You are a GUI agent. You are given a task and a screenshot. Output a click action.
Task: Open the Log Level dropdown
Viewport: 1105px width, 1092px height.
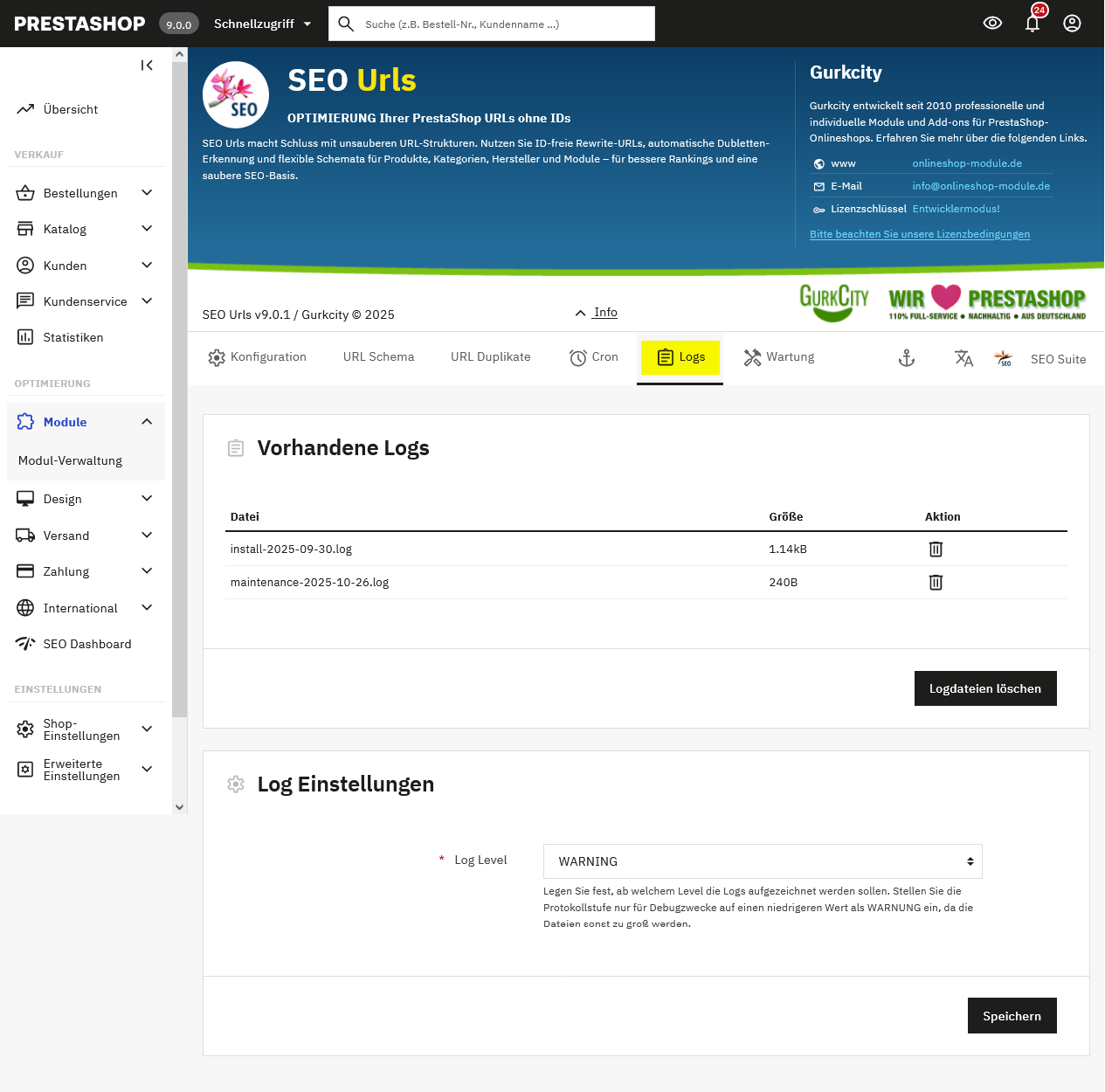pos(762,861)
